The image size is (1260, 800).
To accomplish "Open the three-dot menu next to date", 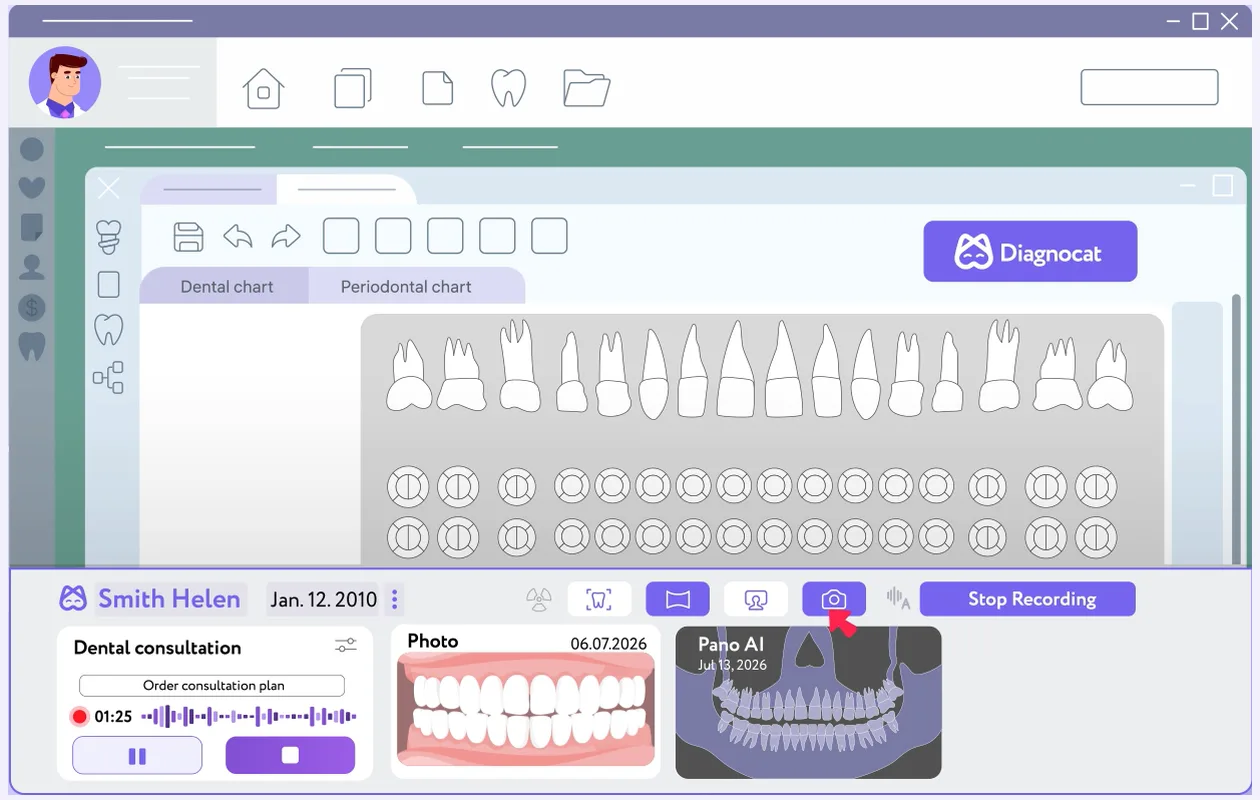I will point(394,599).
